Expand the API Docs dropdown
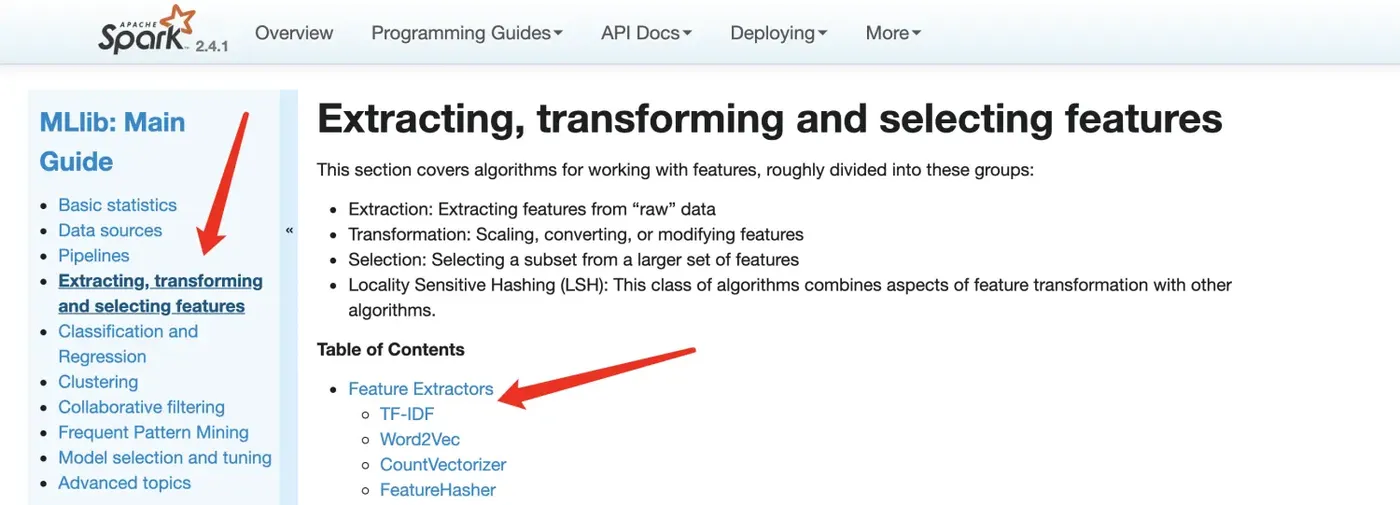 [x=646, y=33]
